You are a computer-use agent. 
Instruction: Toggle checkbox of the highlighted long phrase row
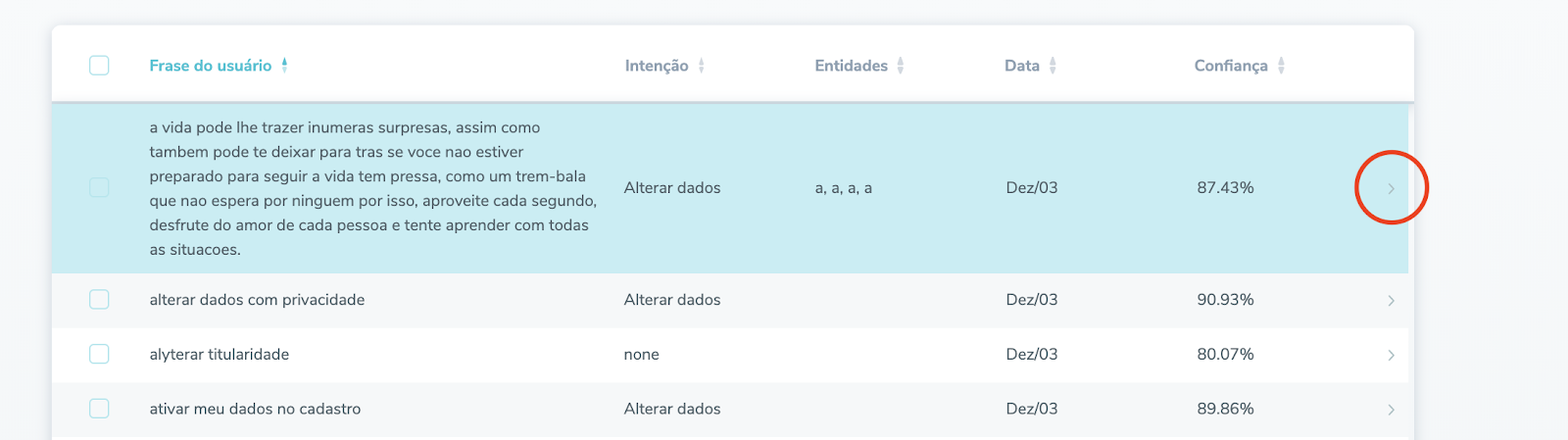tap(99, 187)
